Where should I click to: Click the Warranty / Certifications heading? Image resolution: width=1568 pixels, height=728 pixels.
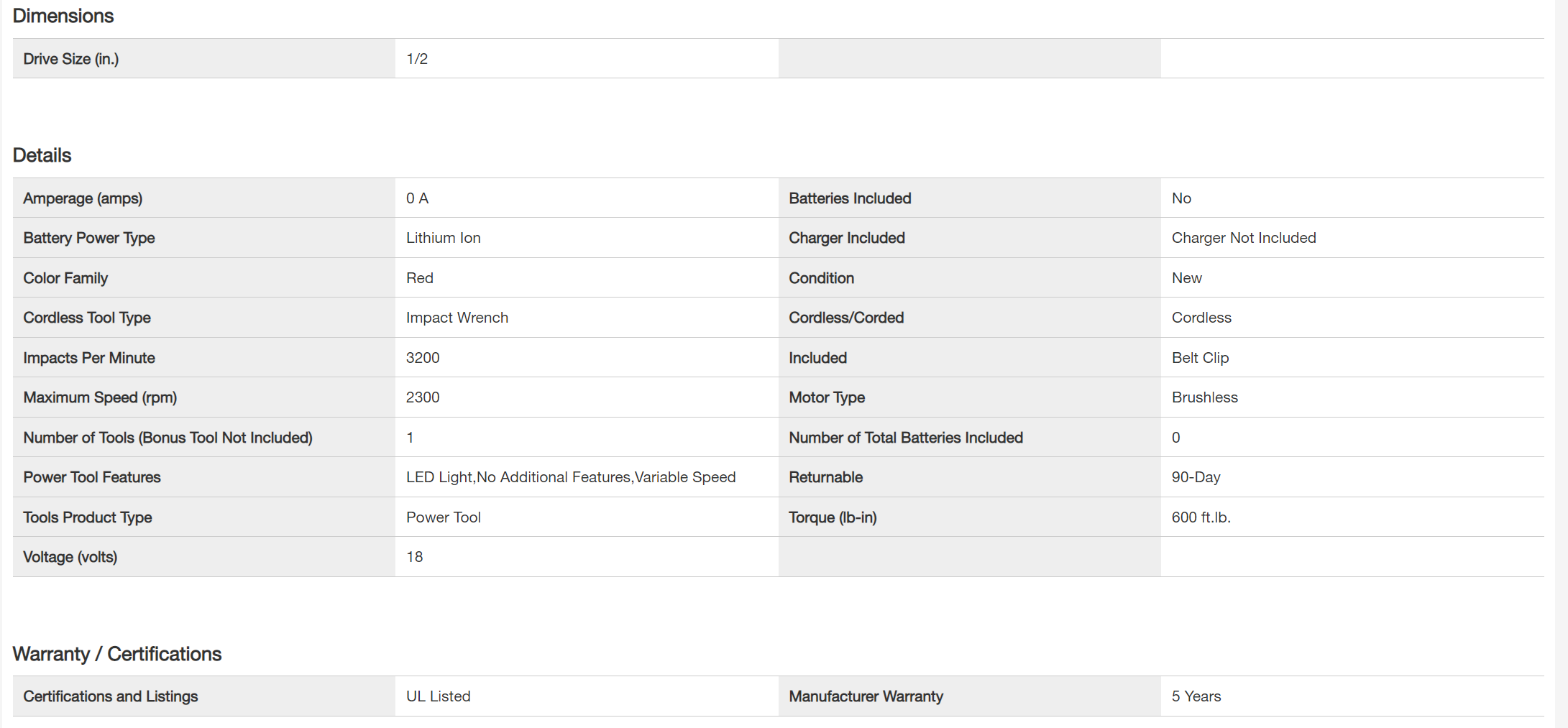click(117, 654)
